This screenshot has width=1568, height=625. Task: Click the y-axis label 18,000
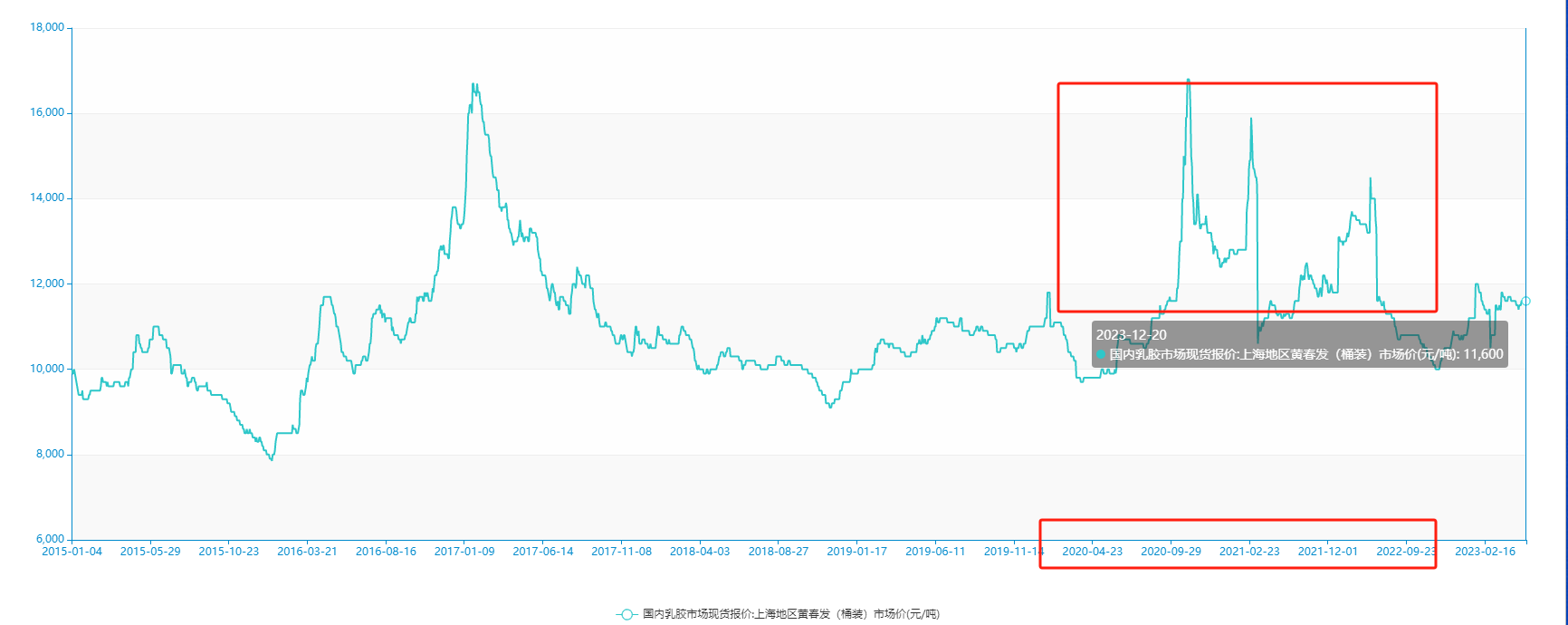tap(47, 27)
